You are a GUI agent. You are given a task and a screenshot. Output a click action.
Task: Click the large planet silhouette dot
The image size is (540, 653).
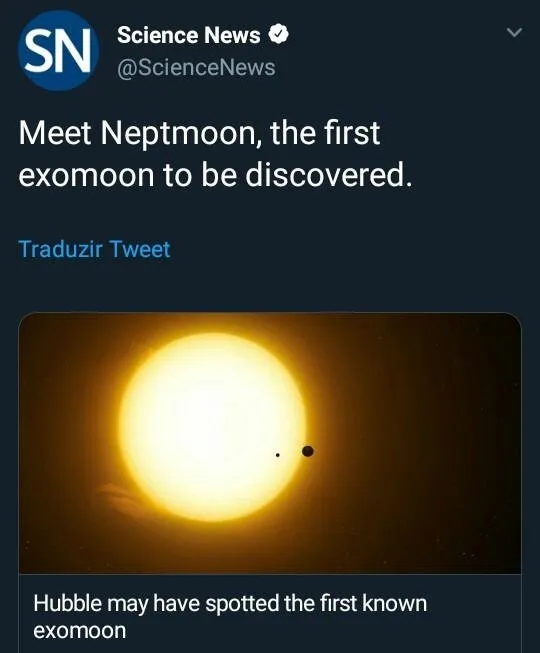tap(308, 451)
